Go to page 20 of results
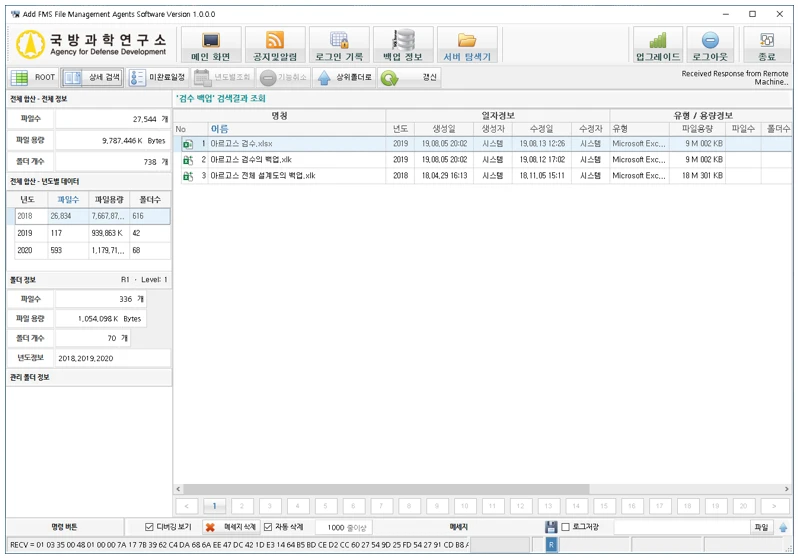 (x=744, y=506)
